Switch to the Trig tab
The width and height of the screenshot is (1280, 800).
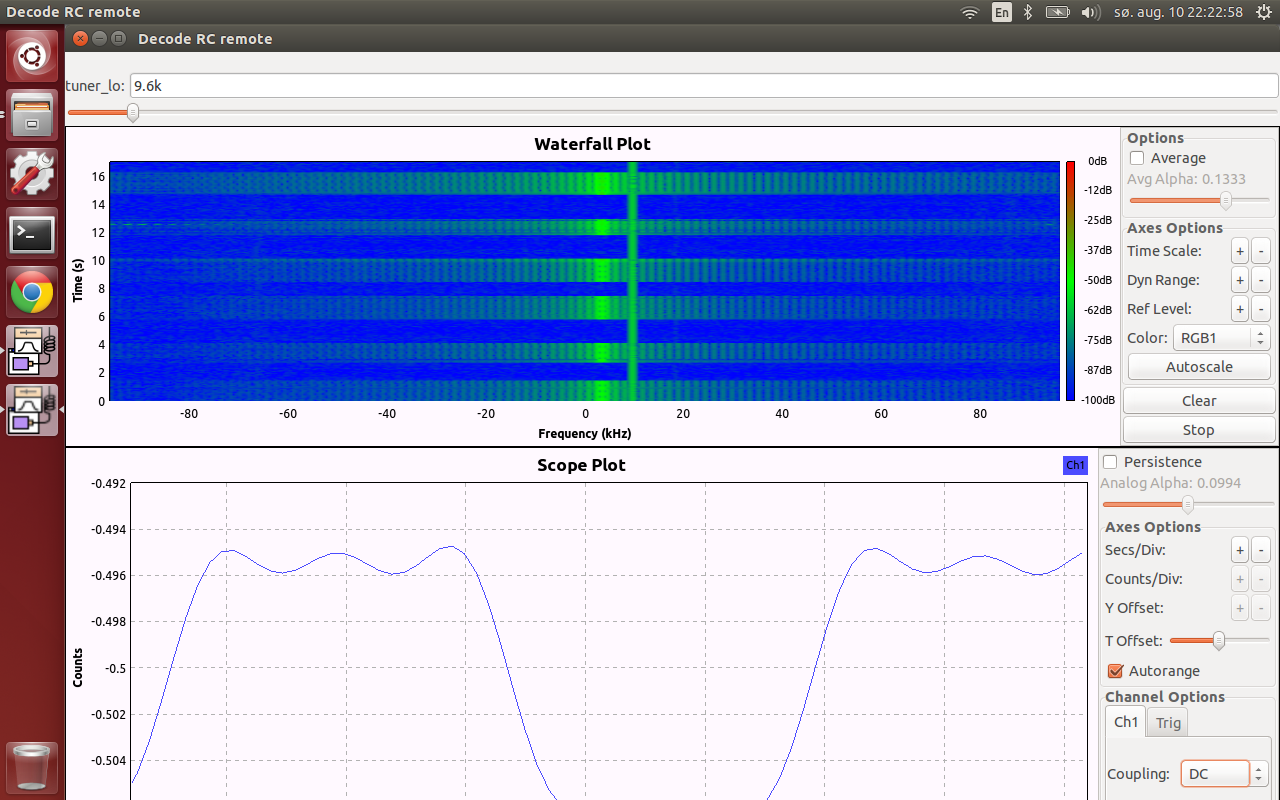pyautogui.click(x=1168, y=722)
